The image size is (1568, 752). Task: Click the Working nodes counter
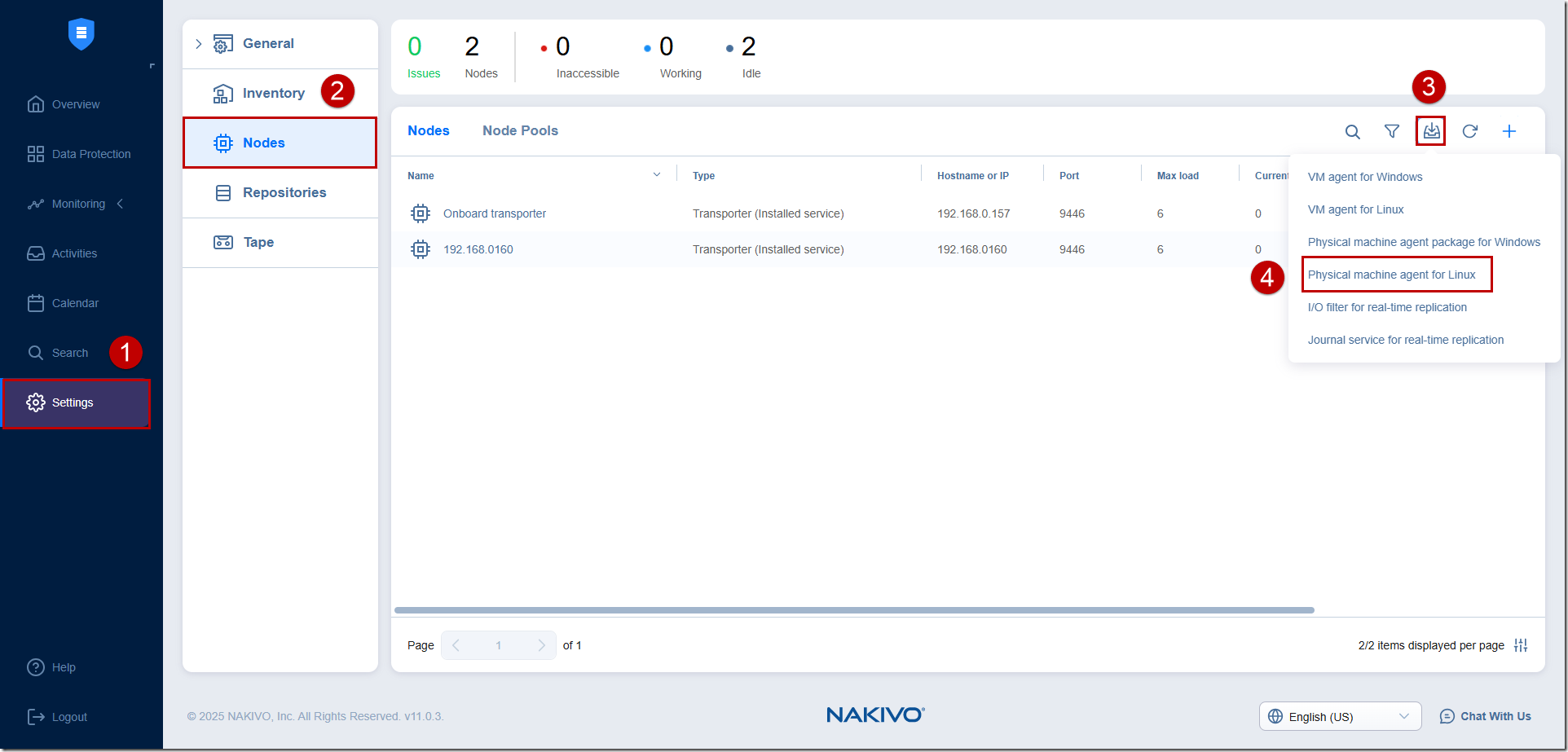click(672, 56)
